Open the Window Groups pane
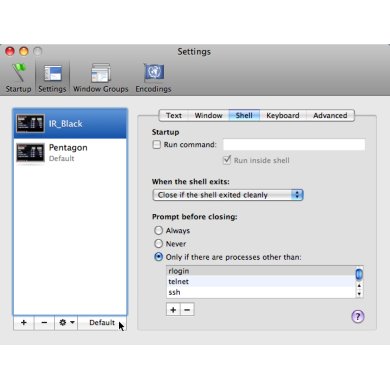390x390 pixels. [100, 78]
